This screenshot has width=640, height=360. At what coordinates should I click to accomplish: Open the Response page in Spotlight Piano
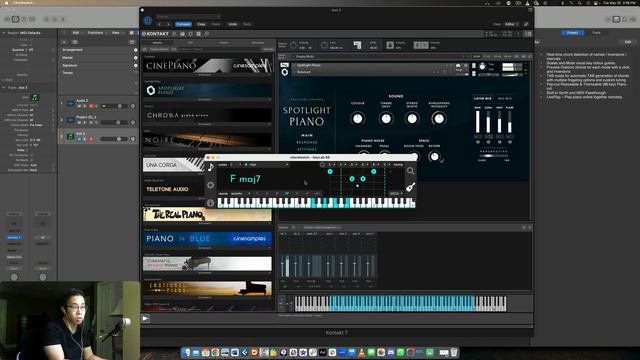pyautogui.click(x=307, y=142)
